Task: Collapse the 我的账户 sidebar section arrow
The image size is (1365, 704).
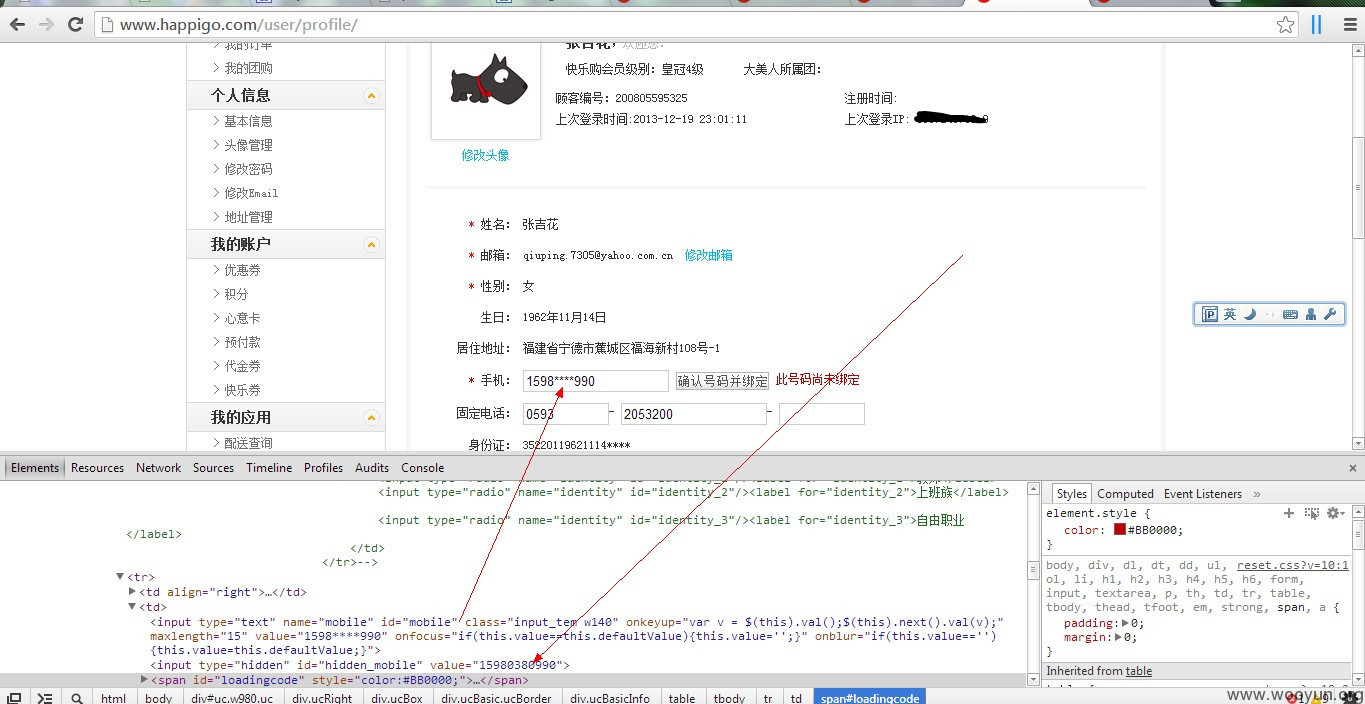Action: 371,245
